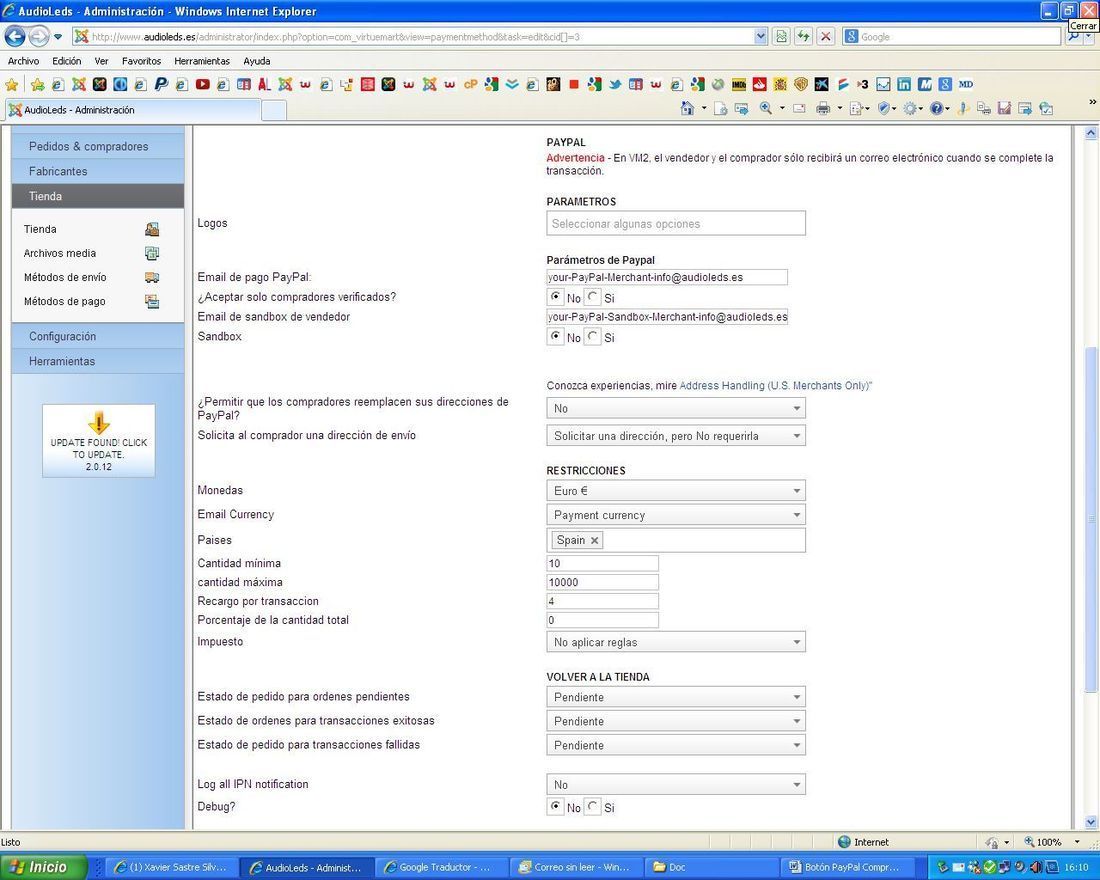Select Si for Sandbox
This screenshot has width=1100, height=880.
(593, 336)
